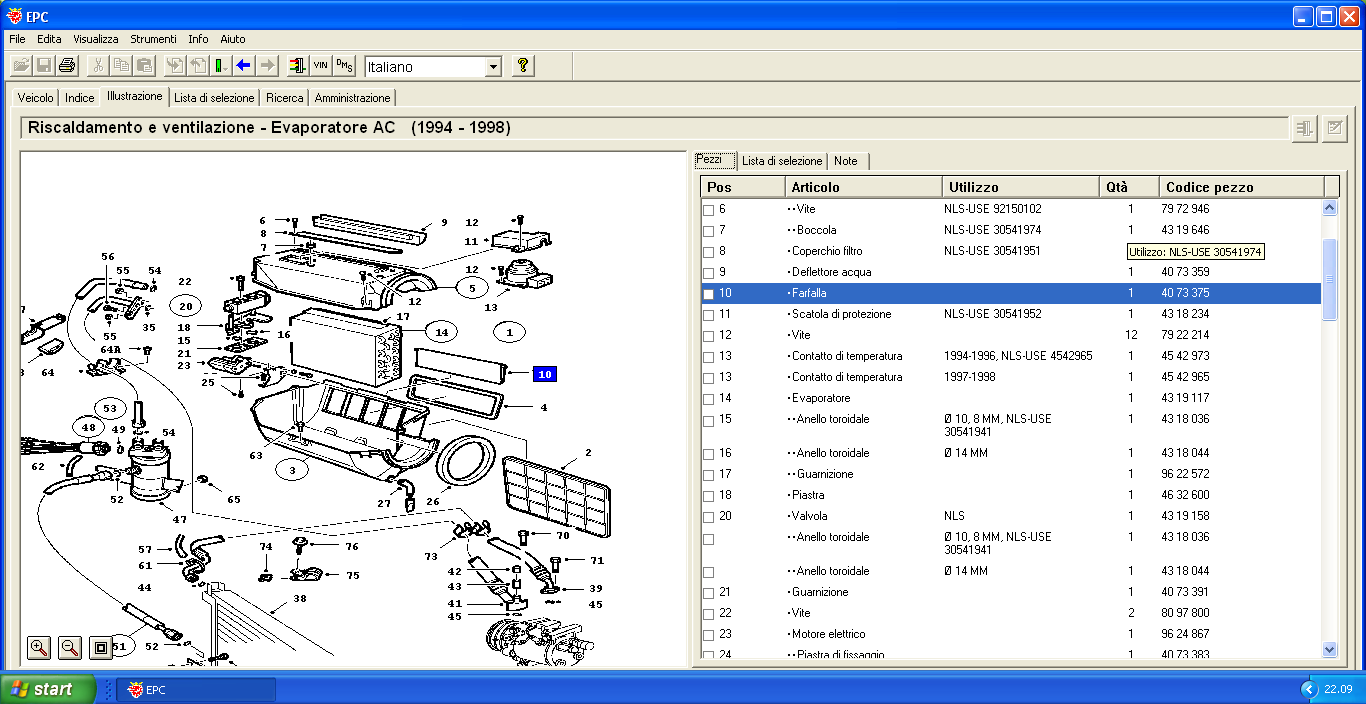This screenshot has height=704, width=1366.
Task: Print the current illustration page
Action: [x=67, y=66]
